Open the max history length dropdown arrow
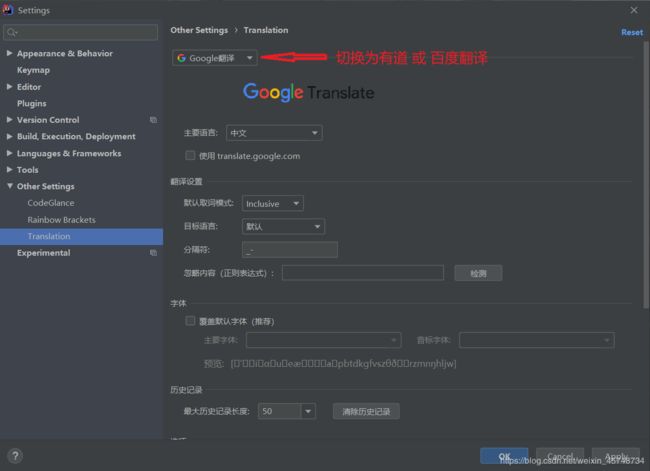Image resolution: width=650 pixels, height=471 pixels. [x=308, y=411]
